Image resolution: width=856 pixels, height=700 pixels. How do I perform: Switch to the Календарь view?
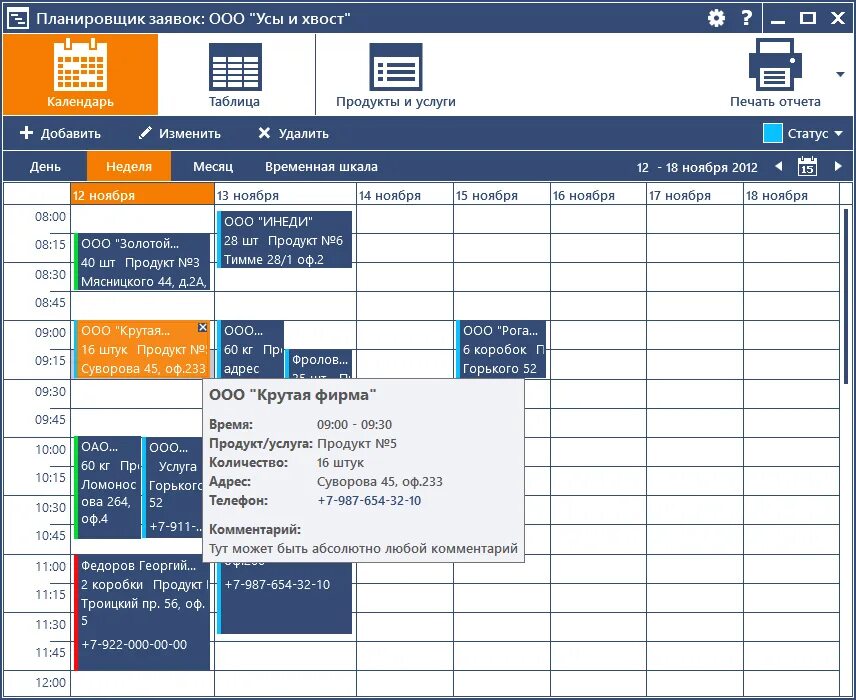pos(80,74)
